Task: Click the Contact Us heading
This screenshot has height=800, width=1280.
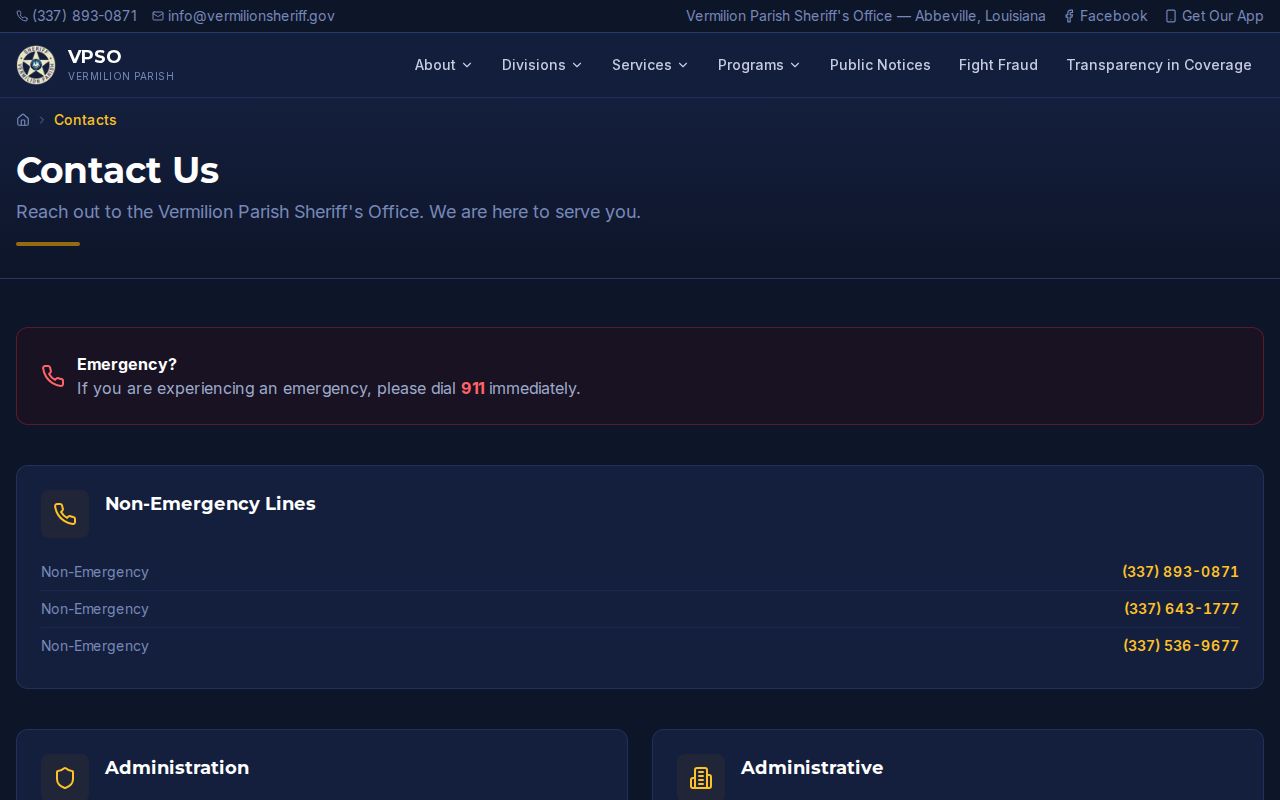Action: (118, 170)
